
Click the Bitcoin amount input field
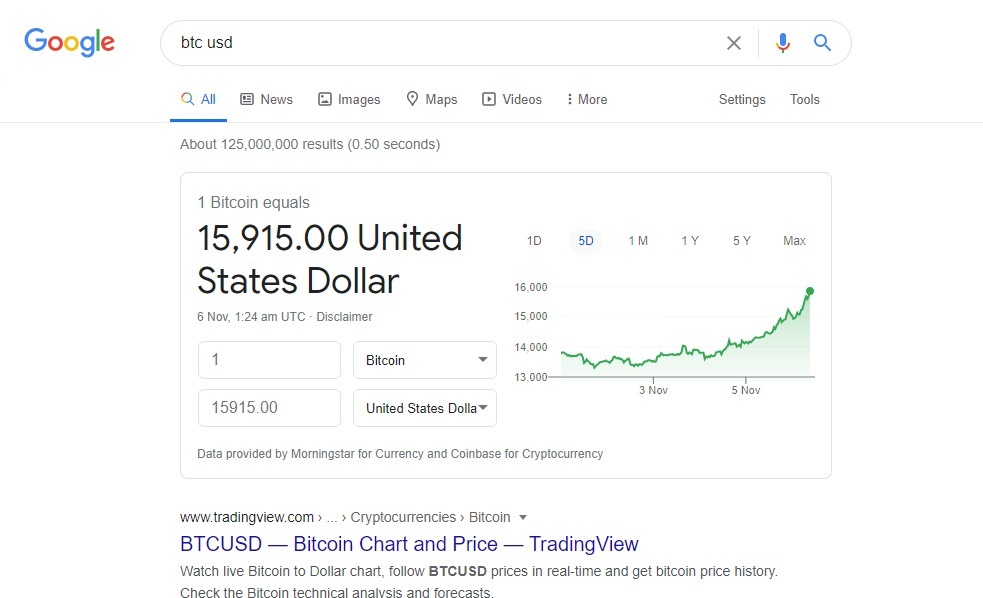(270, 360)
